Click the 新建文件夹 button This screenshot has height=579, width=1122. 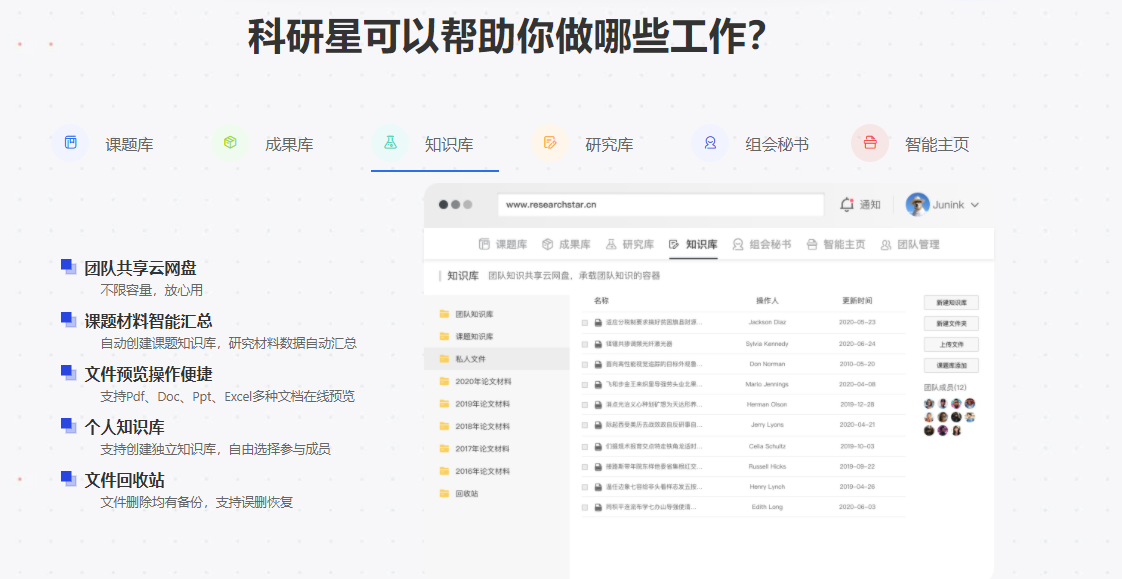pyautogui.click(x=951, y=323)
